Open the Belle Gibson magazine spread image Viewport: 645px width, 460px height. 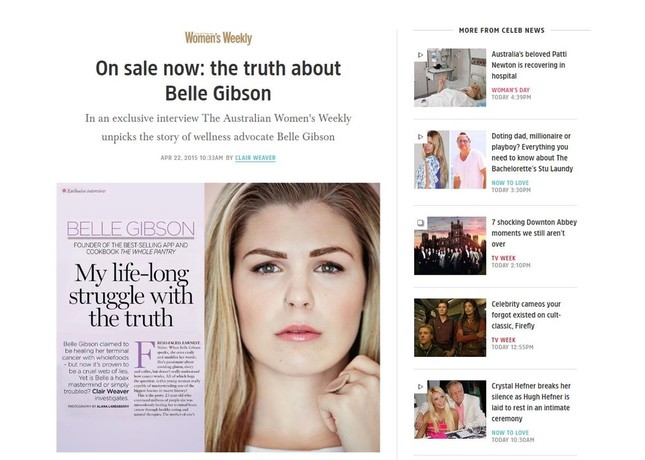pyautogui.click(x=218, y=317)
